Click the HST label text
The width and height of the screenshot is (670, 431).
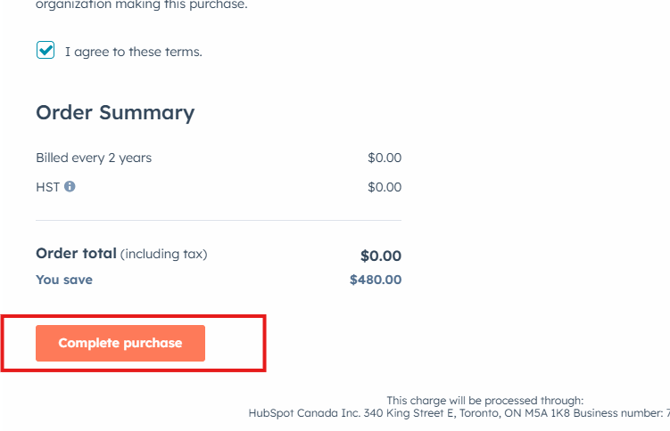pyautogui.click(x=47, y=186)
